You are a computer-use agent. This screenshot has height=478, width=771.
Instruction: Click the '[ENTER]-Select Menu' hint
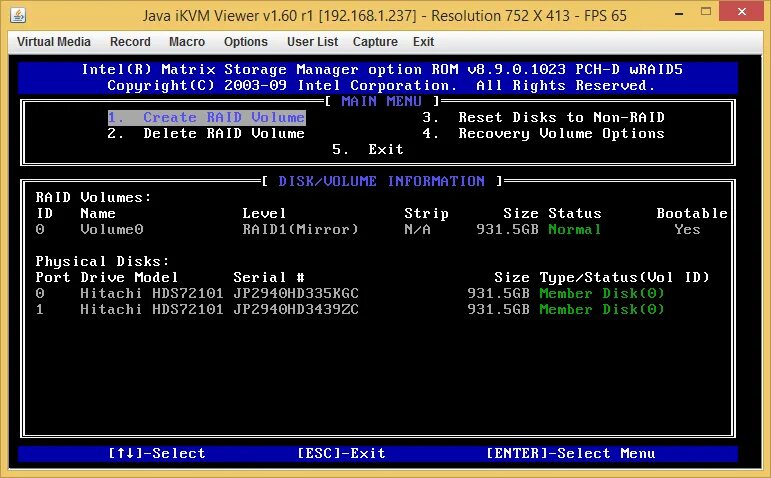(570, 453)
